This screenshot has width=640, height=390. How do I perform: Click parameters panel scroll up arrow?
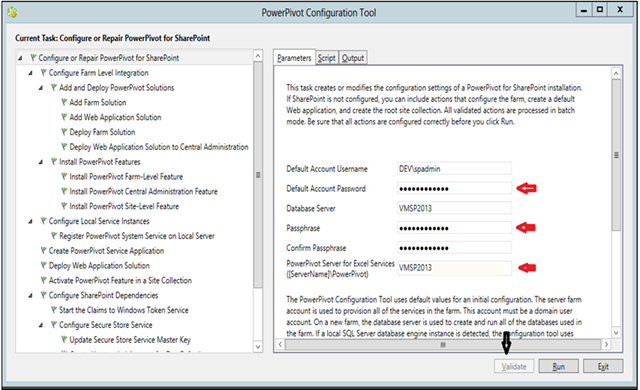click(x=616, y=73)
